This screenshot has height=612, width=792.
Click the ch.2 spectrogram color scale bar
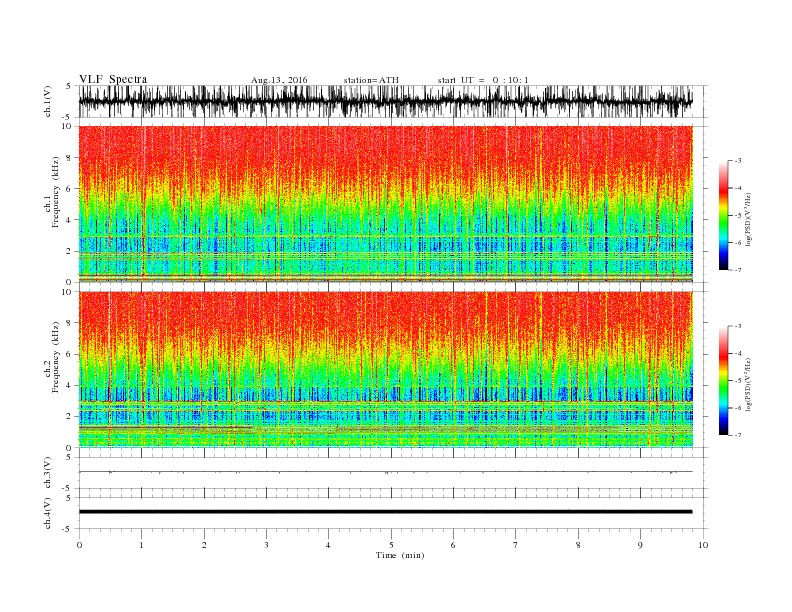tap(723, 381)
